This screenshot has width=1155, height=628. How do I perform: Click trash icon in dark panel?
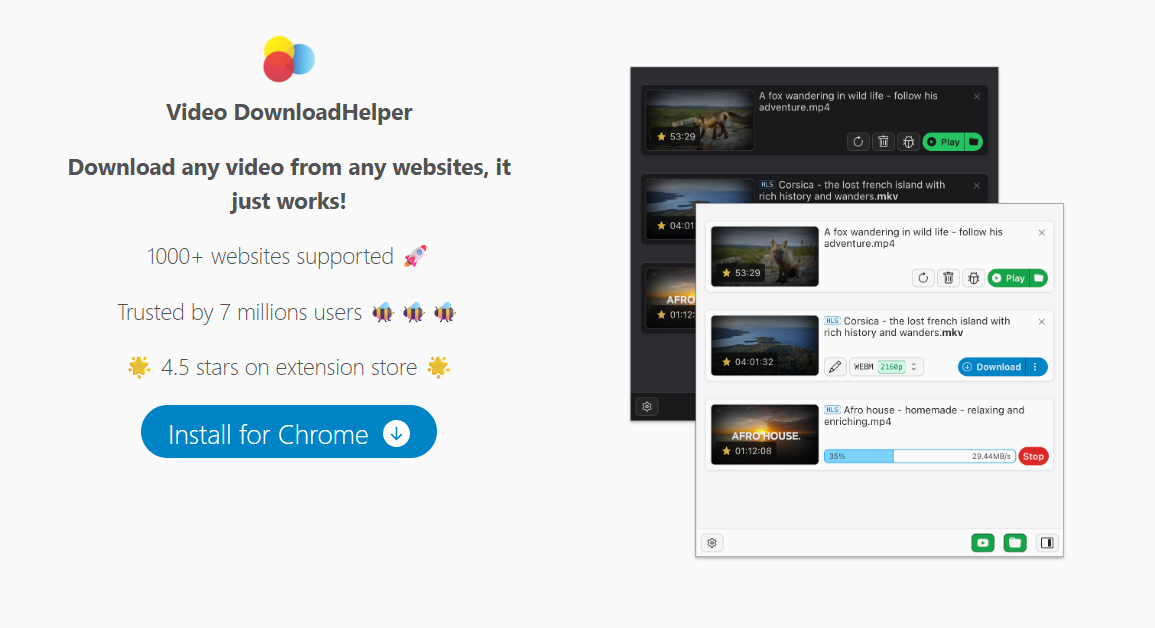[883, 141]
